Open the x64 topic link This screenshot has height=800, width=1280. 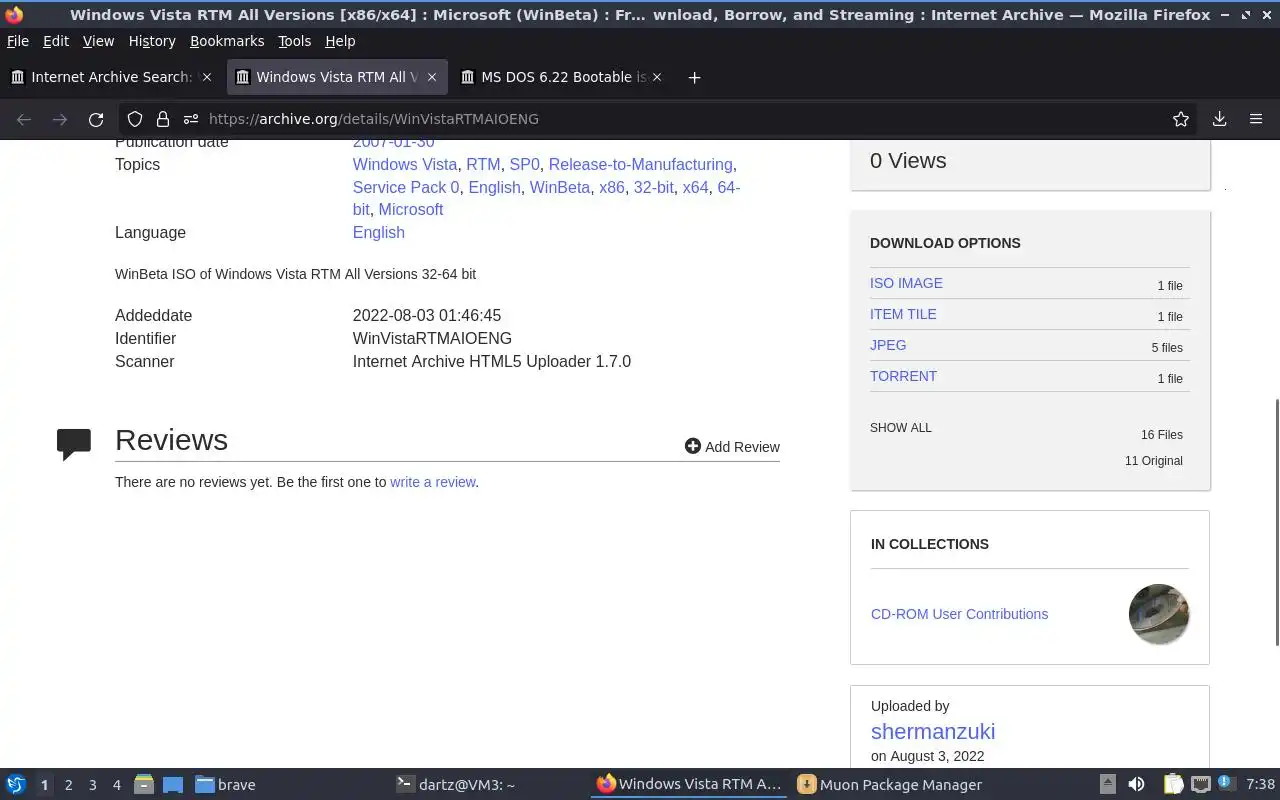(695, 187)
